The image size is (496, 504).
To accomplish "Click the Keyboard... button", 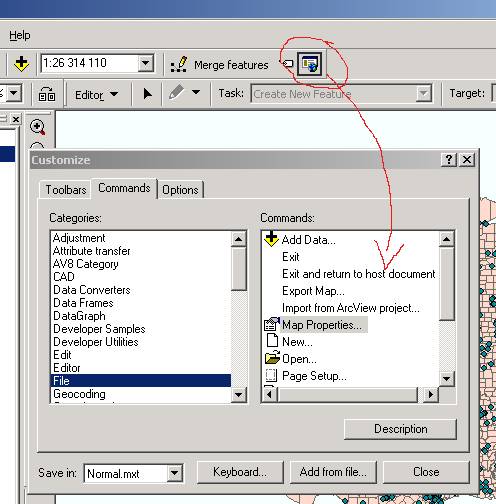I will (x=240, y=472).
